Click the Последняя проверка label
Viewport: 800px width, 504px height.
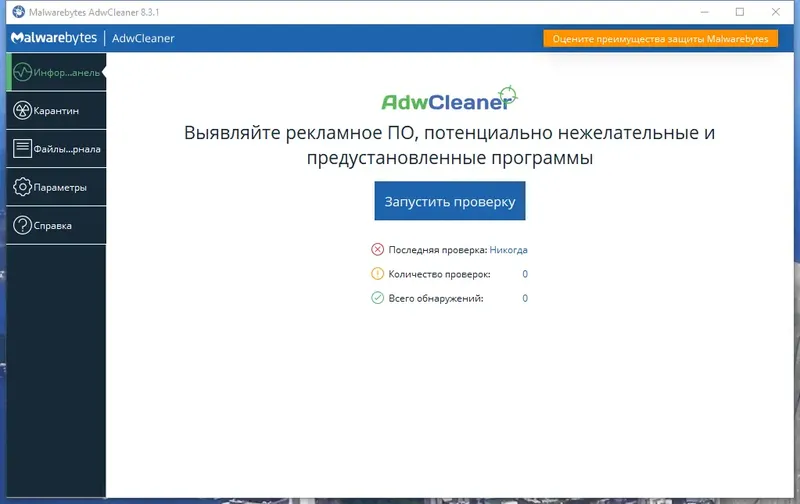point(438,250)
